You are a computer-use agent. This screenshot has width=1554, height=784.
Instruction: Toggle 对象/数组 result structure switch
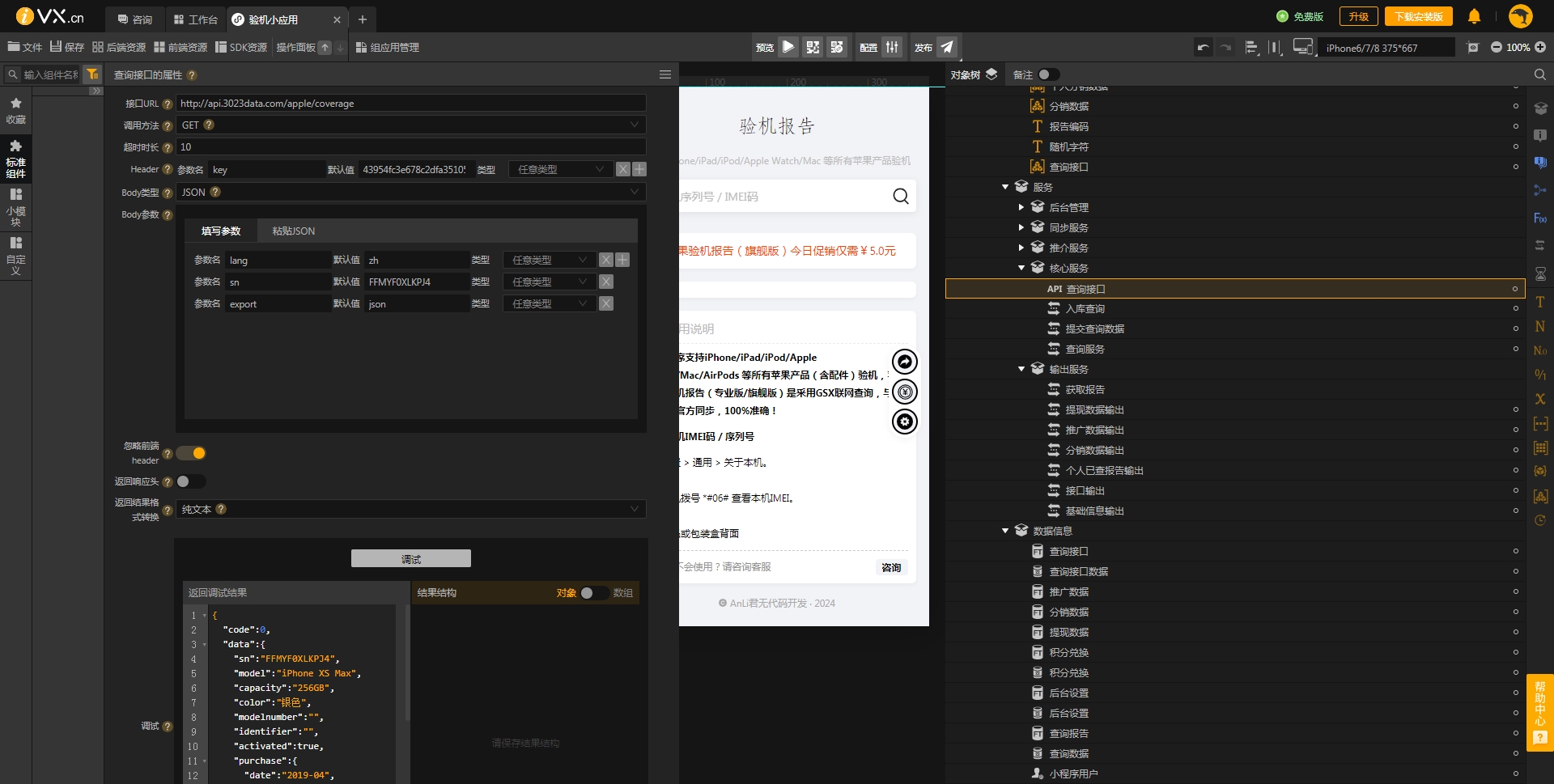[594, 593]
